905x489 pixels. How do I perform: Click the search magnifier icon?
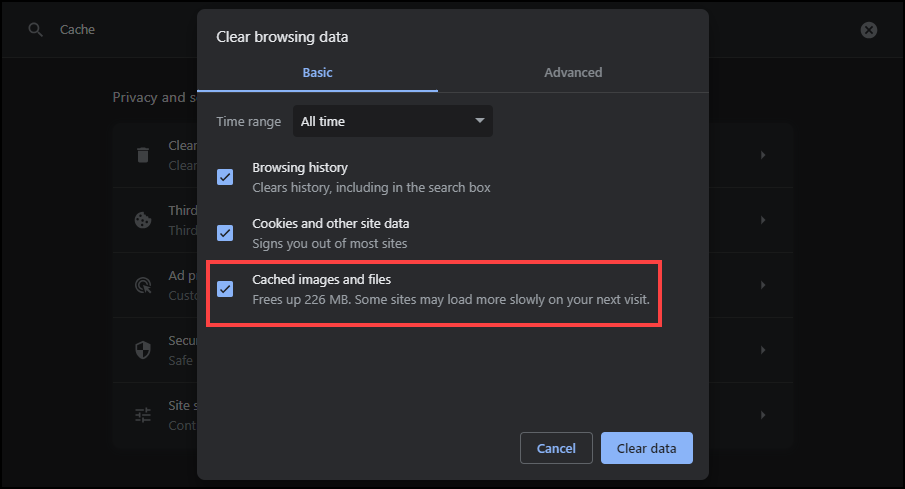click(x=36, y=30)
